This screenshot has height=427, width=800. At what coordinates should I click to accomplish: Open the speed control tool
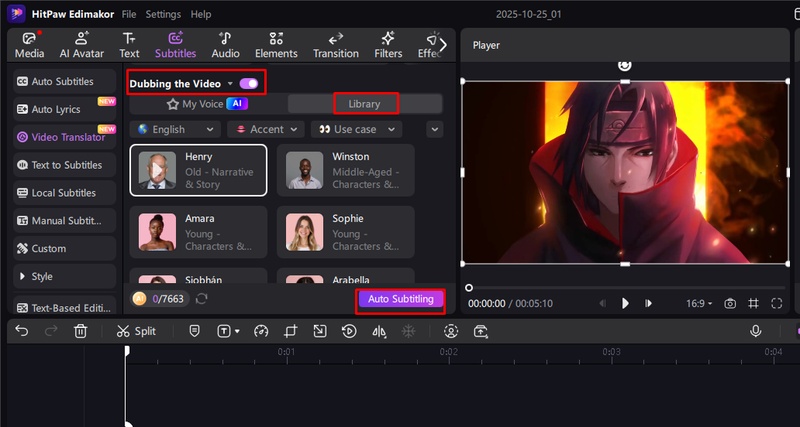click(x=261, y=331)
